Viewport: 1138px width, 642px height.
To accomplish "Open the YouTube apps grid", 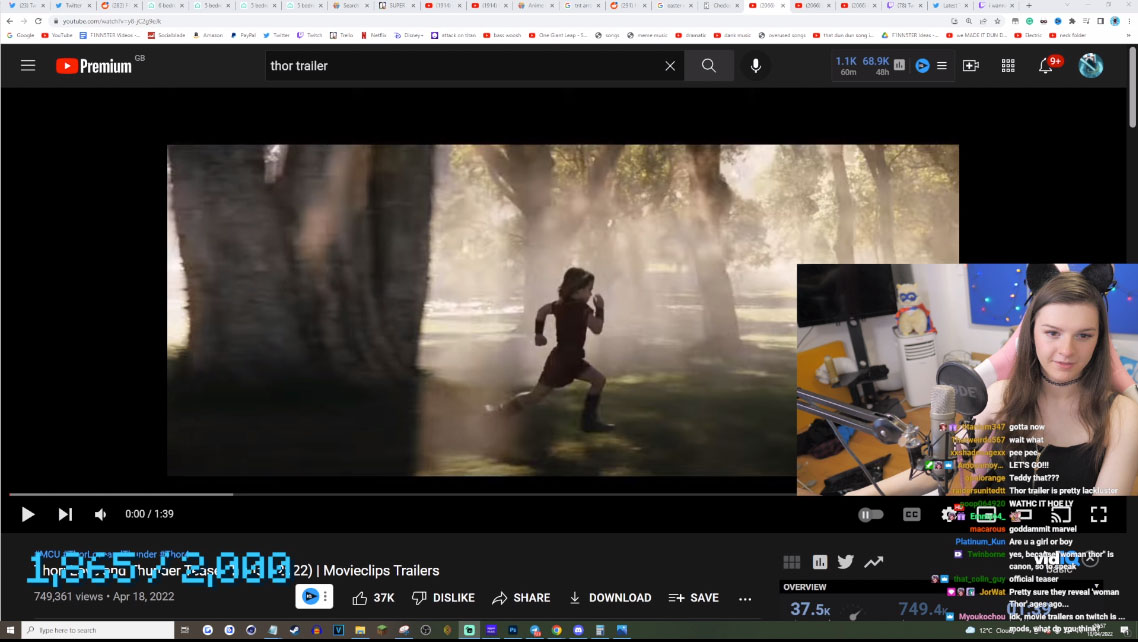I will coord(1008,66).
